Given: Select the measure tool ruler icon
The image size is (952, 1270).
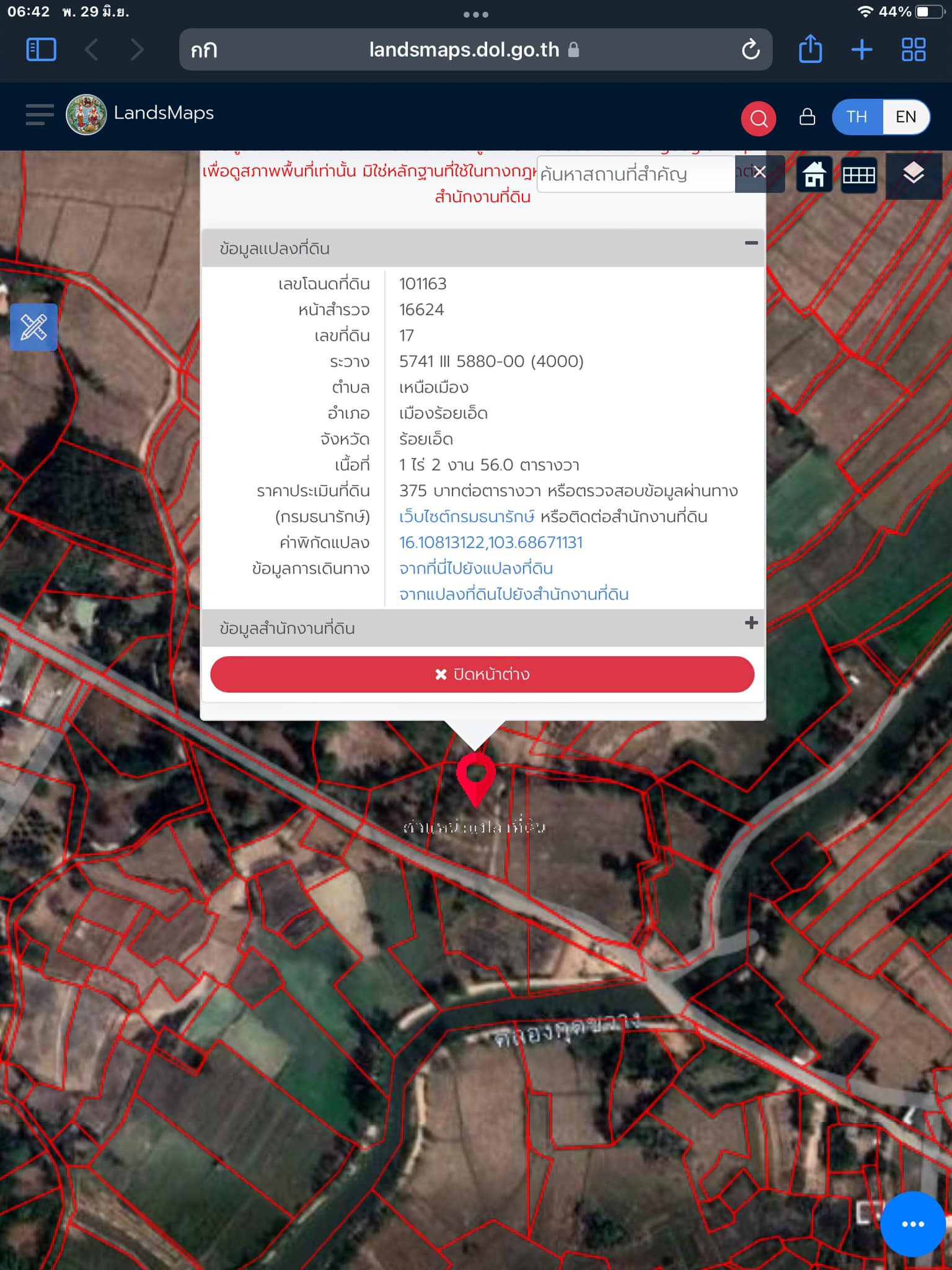Looking at the screenshot, I should tap(34, 327).
